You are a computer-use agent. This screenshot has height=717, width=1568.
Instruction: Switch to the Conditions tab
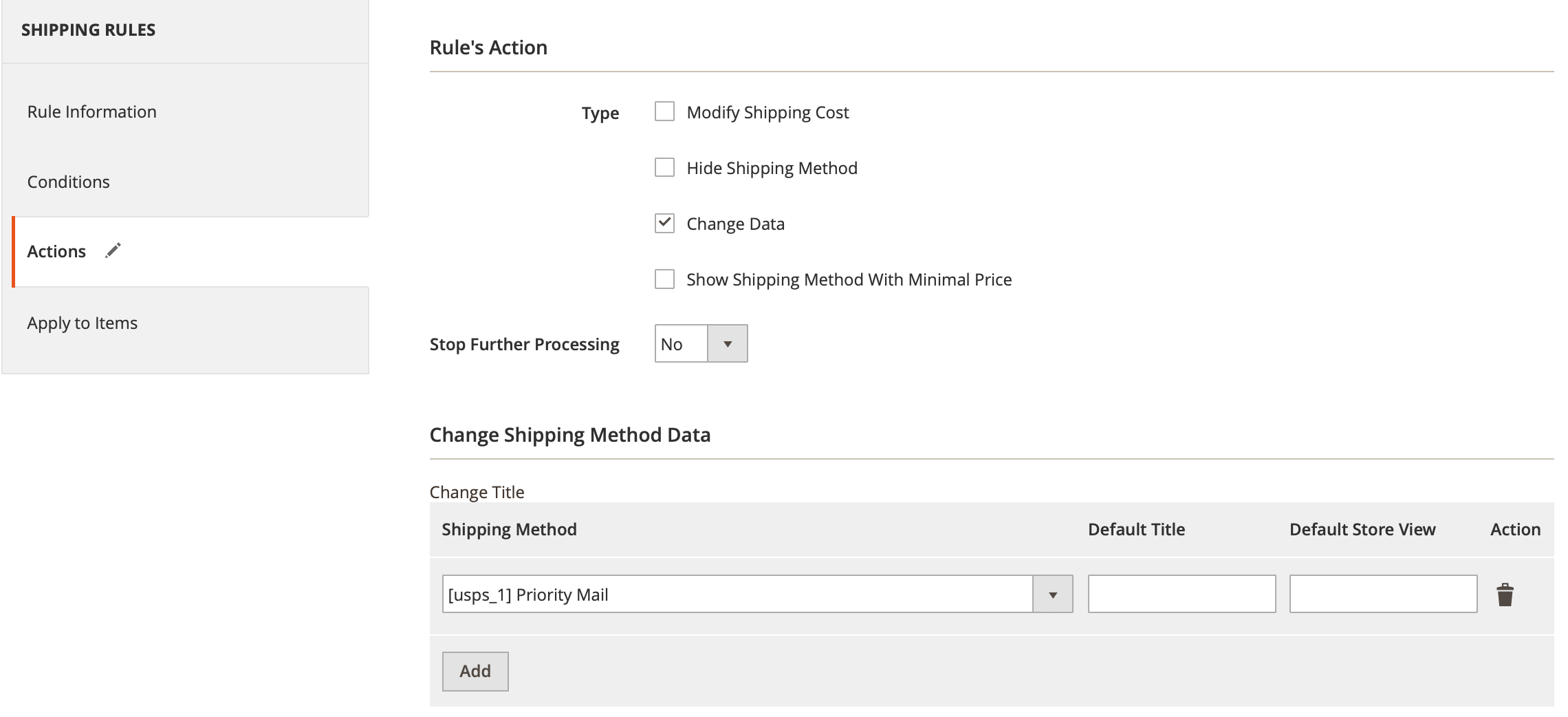(x=69, y=182)
